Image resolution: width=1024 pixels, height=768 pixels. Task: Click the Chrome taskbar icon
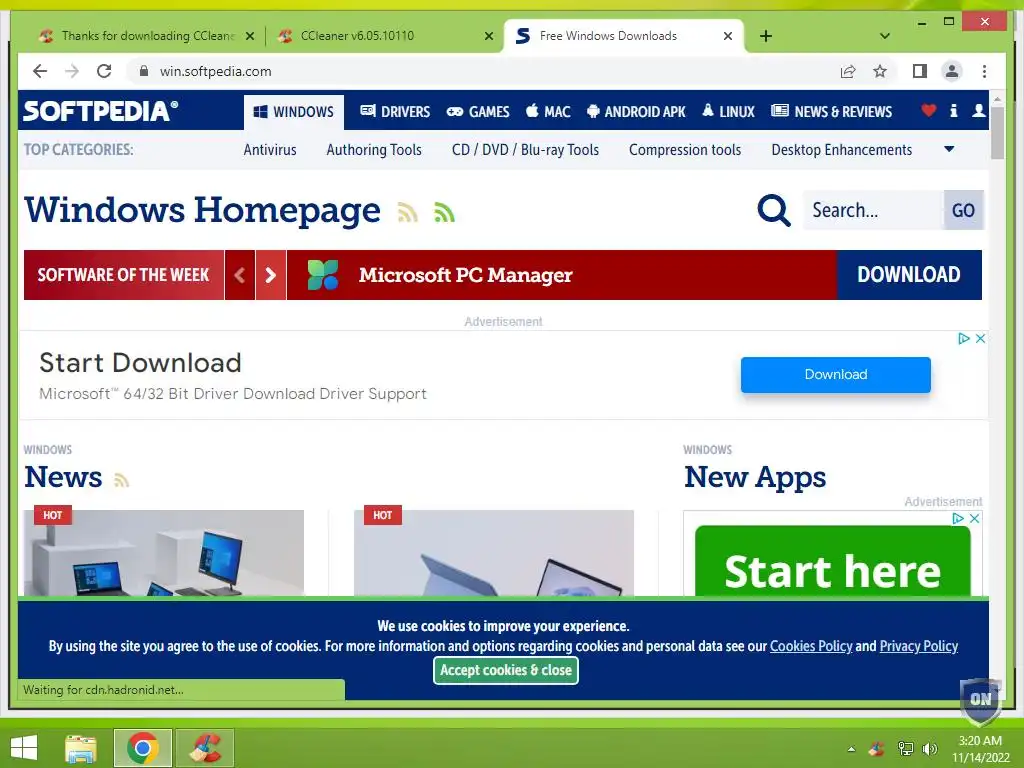(143, 748)
